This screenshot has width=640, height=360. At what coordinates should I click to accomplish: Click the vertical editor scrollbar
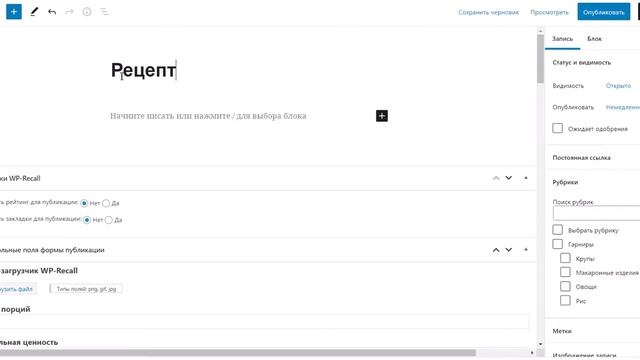540,59
